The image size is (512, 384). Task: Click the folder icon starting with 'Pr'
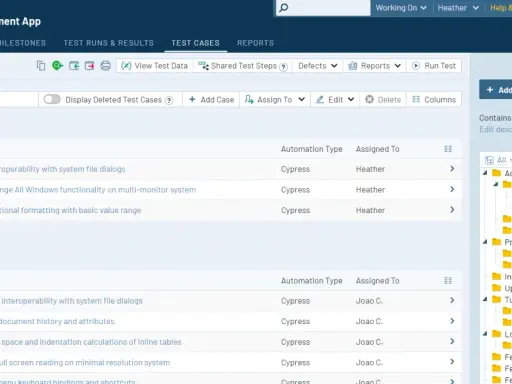point(496,242)
